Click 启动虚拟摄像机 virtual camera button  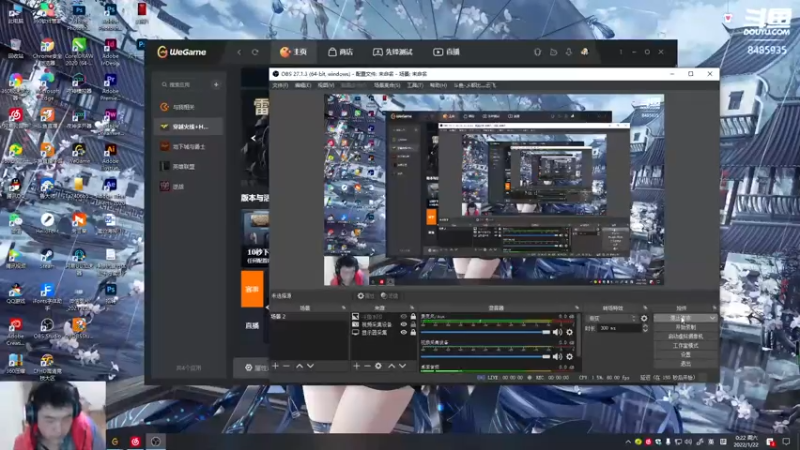pos(686,336)
